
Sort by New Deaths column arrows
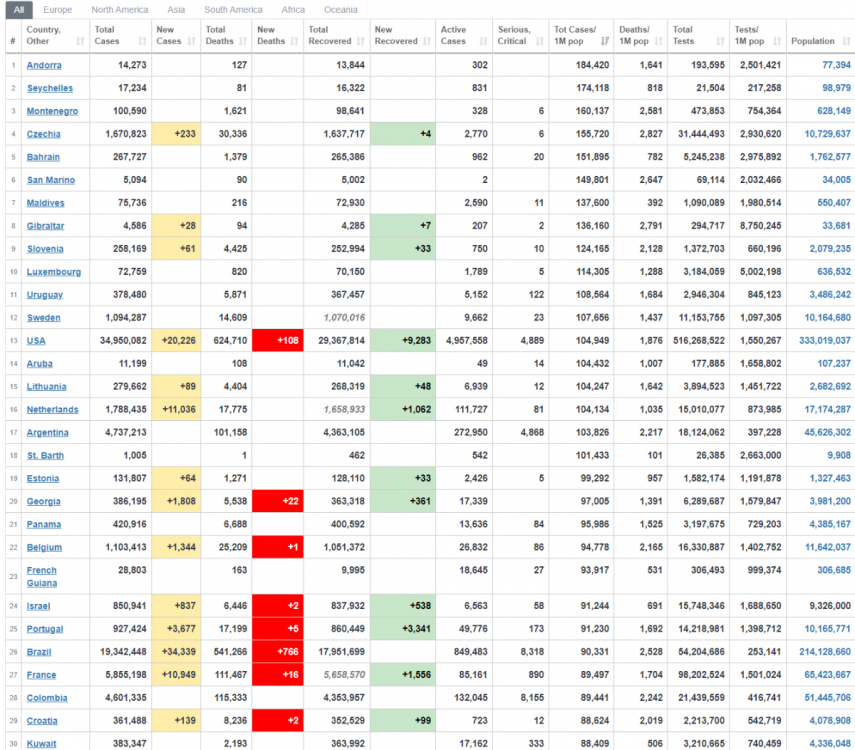pyautogui.click(x=295, y=42)
